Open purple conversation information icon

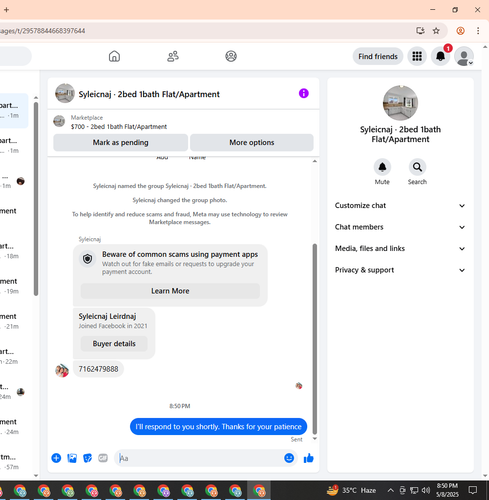(304, 93)
